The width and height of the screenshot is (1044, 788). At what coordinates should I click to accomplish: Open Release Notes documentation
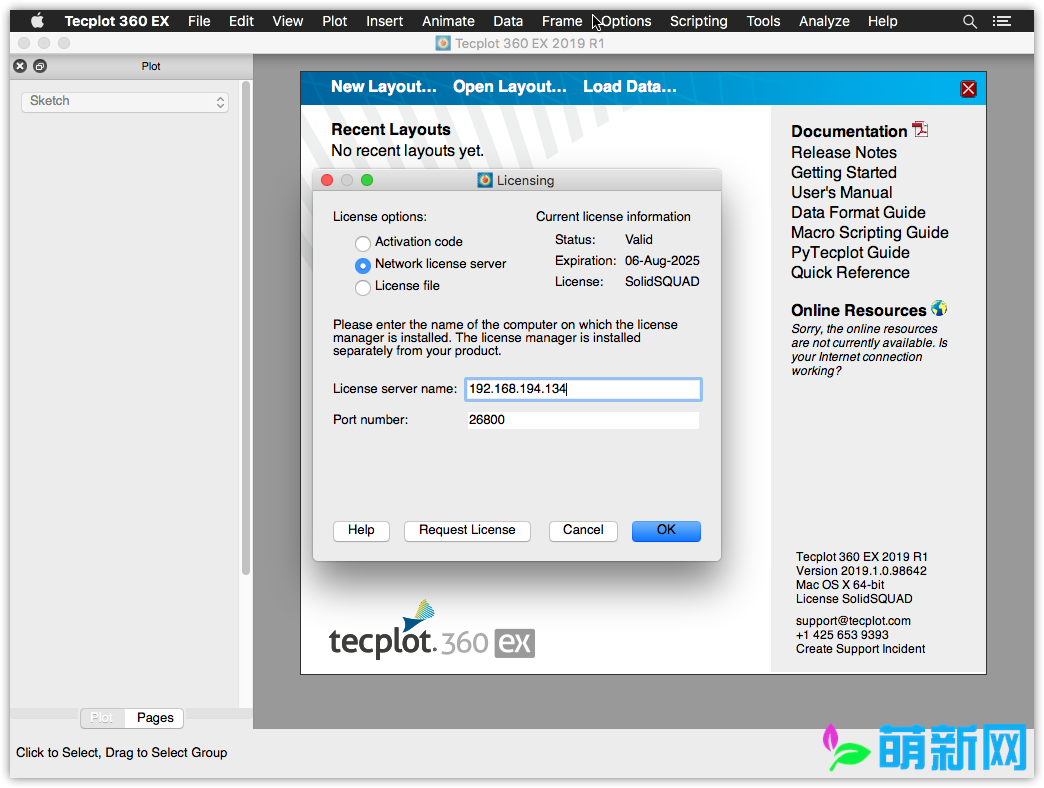pos(844,152)
